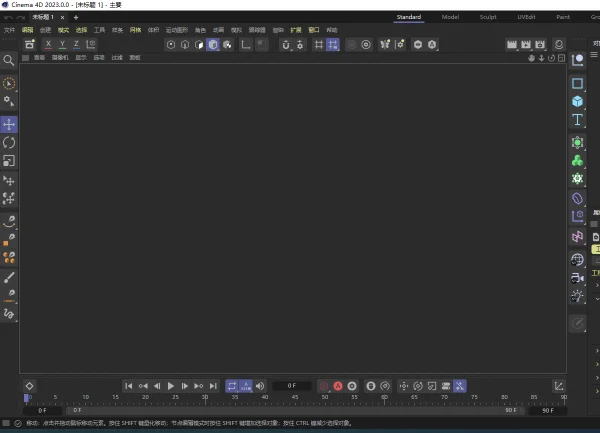
Task: Switch to the Sculpt layout tab
Action: [x=488, y=17]
